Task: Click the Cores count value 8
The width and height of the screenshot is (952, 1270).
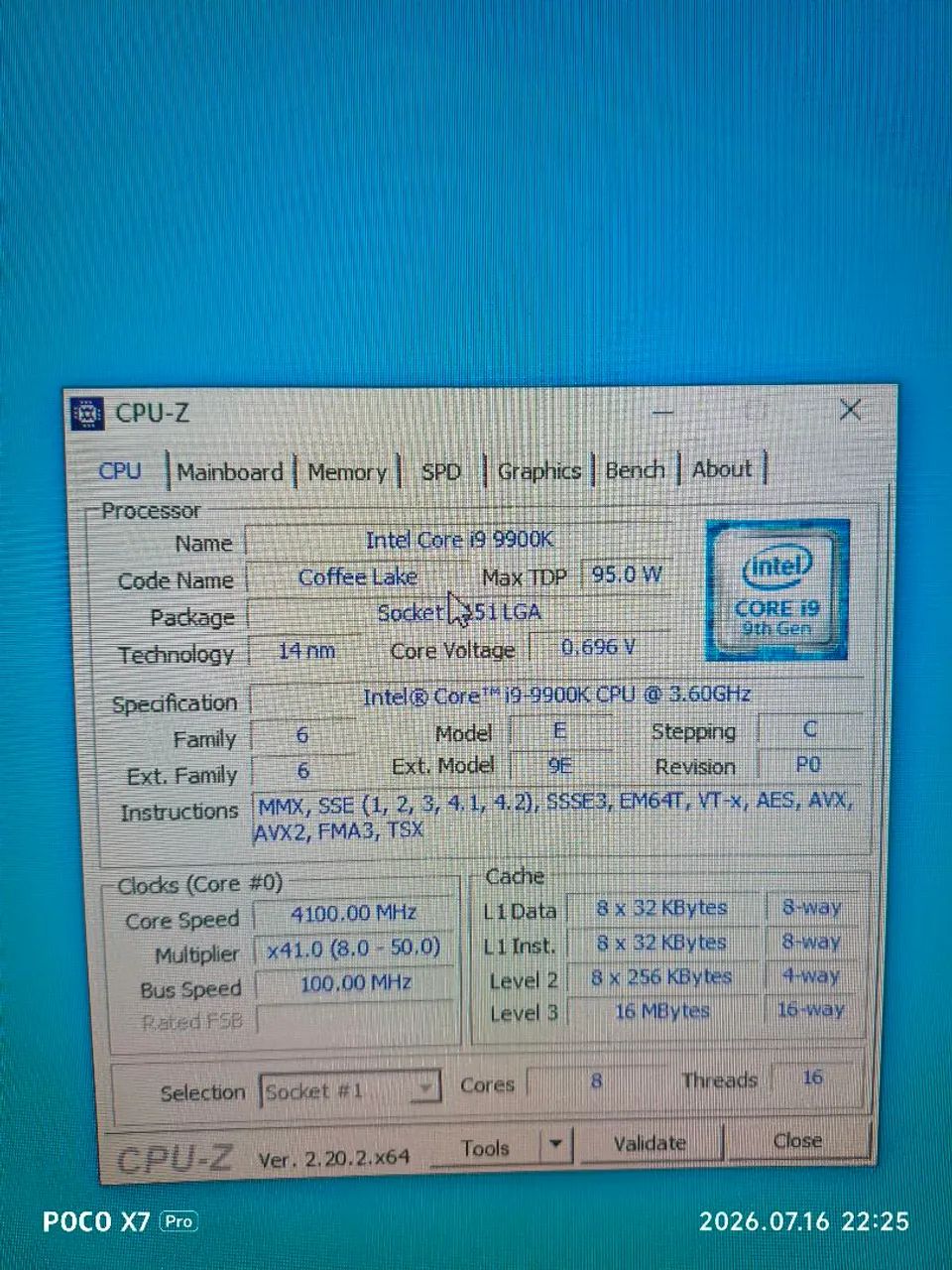Action: click(x=596, y=1080)
